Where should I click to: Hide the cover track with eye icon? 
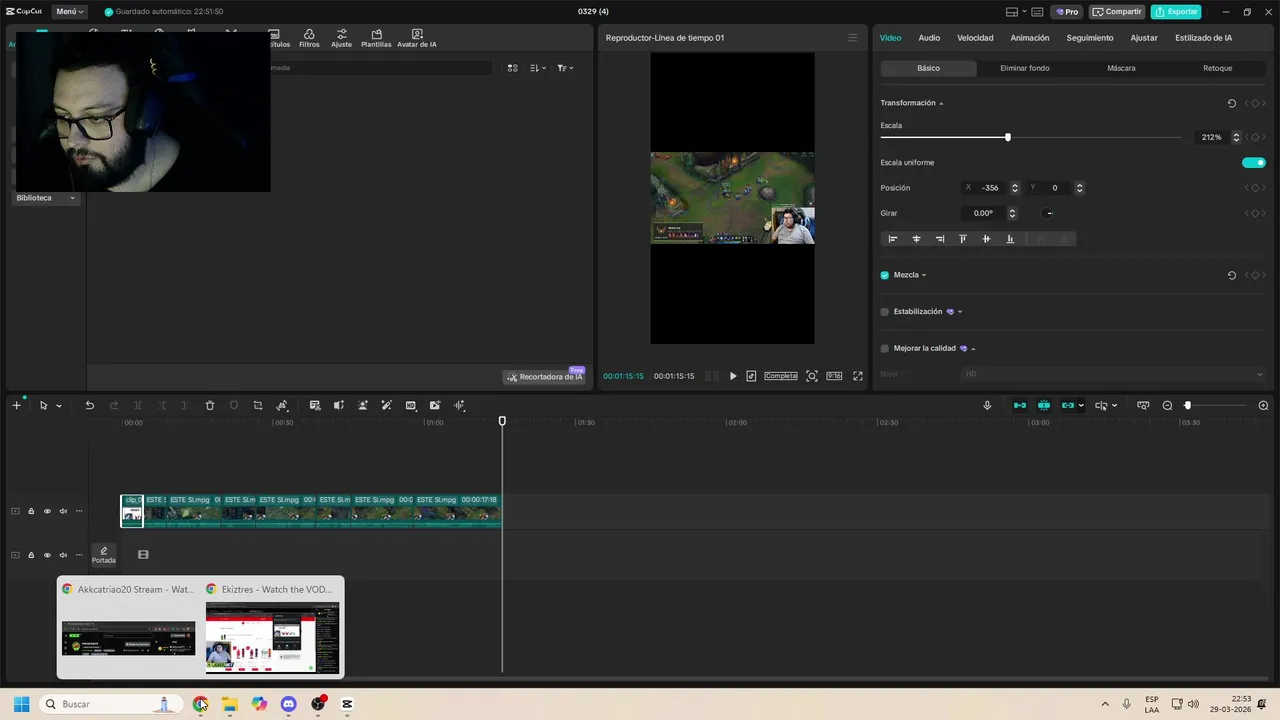47,555
